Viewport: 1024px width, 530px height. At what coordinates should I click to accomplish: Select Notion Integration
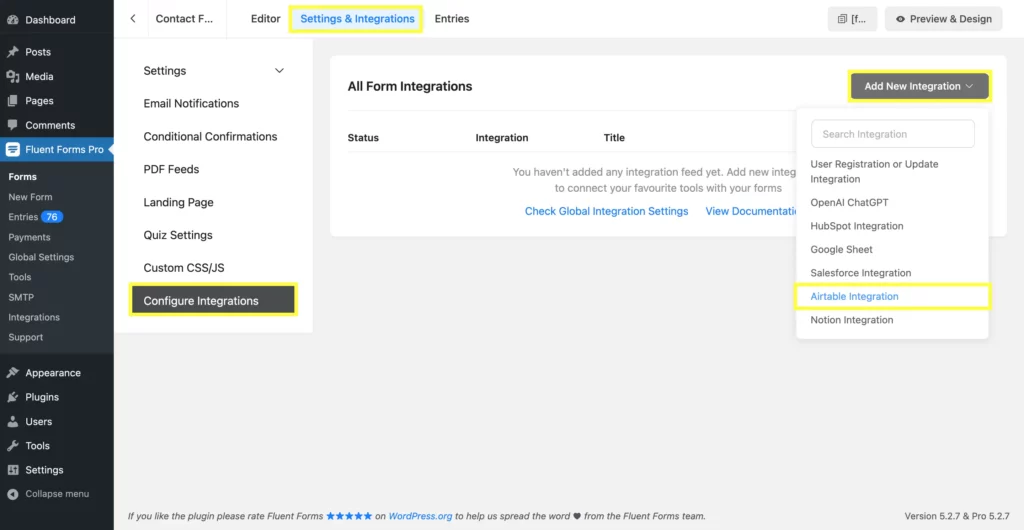(x=852, y=320)
